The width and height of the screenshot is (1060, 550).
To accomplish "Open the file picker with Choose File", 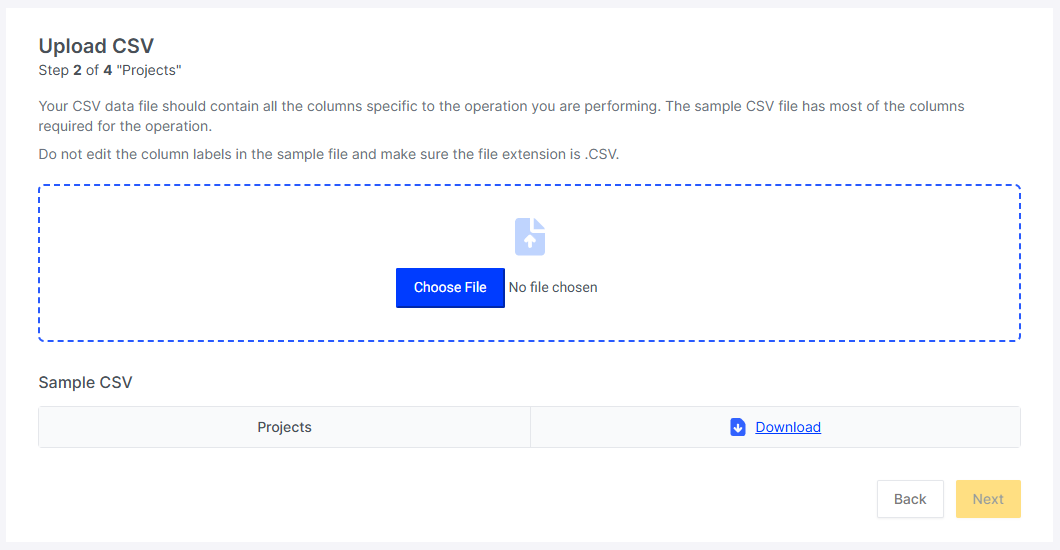I will coord(450,288).
